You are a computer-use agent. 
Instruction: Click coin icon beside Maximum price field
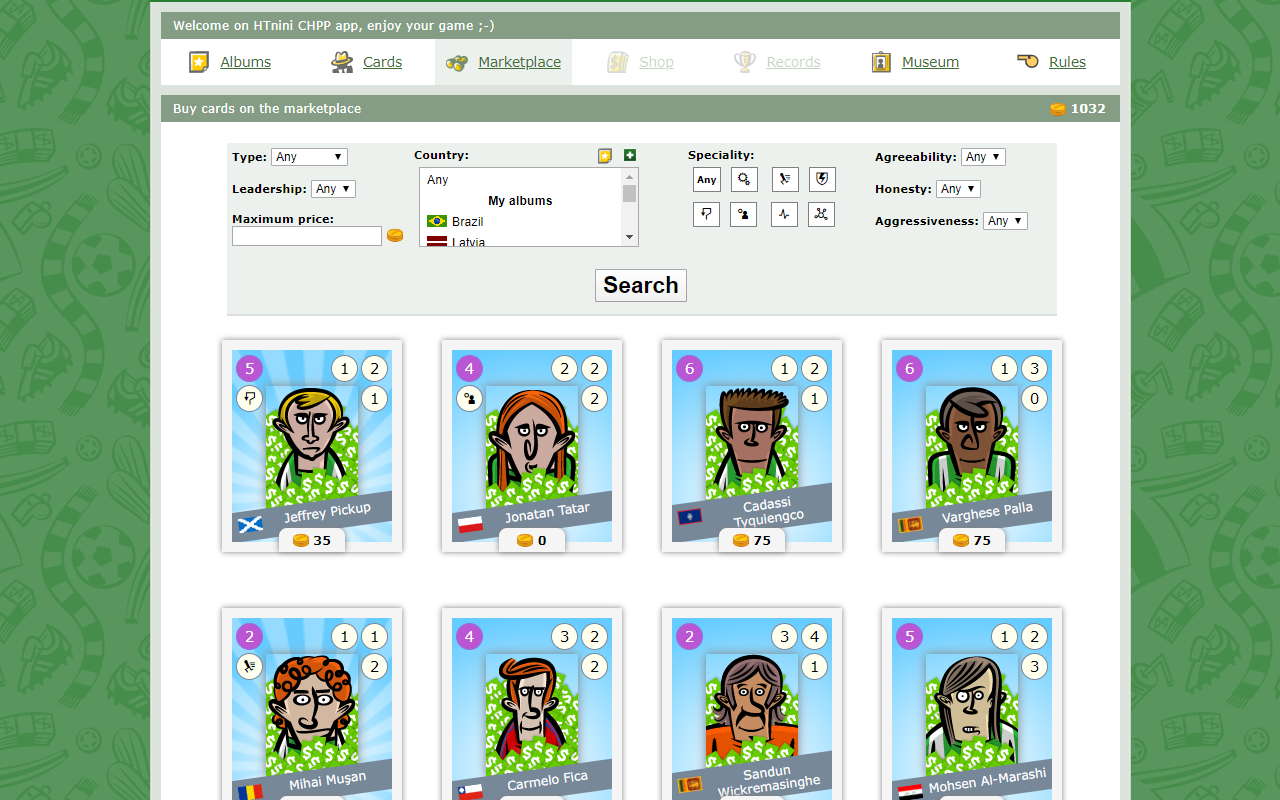point(395,236)
